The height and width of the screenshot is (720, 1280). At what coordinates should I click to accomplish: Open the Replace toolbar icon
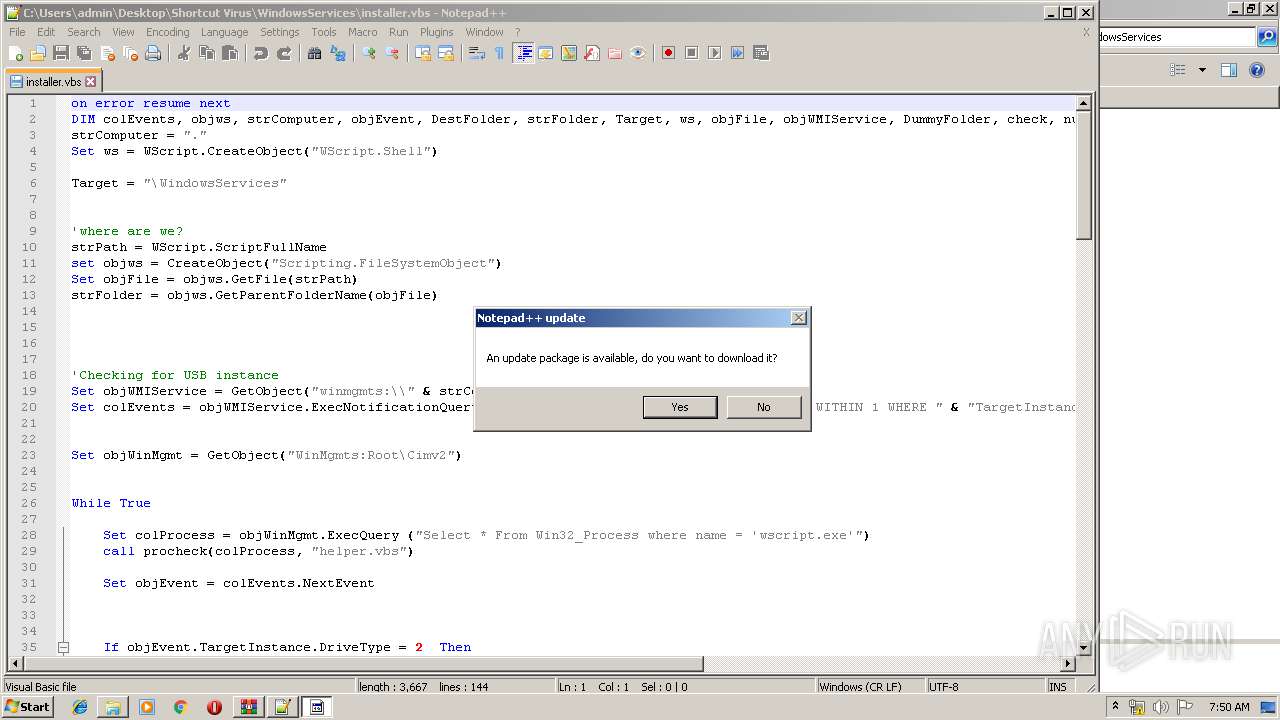point(338,53)
